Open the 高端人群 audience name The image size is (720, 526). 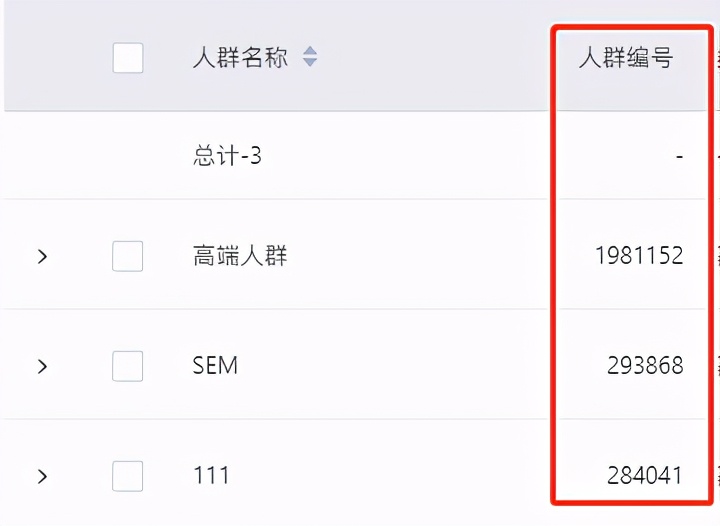(x=240, y=257)
